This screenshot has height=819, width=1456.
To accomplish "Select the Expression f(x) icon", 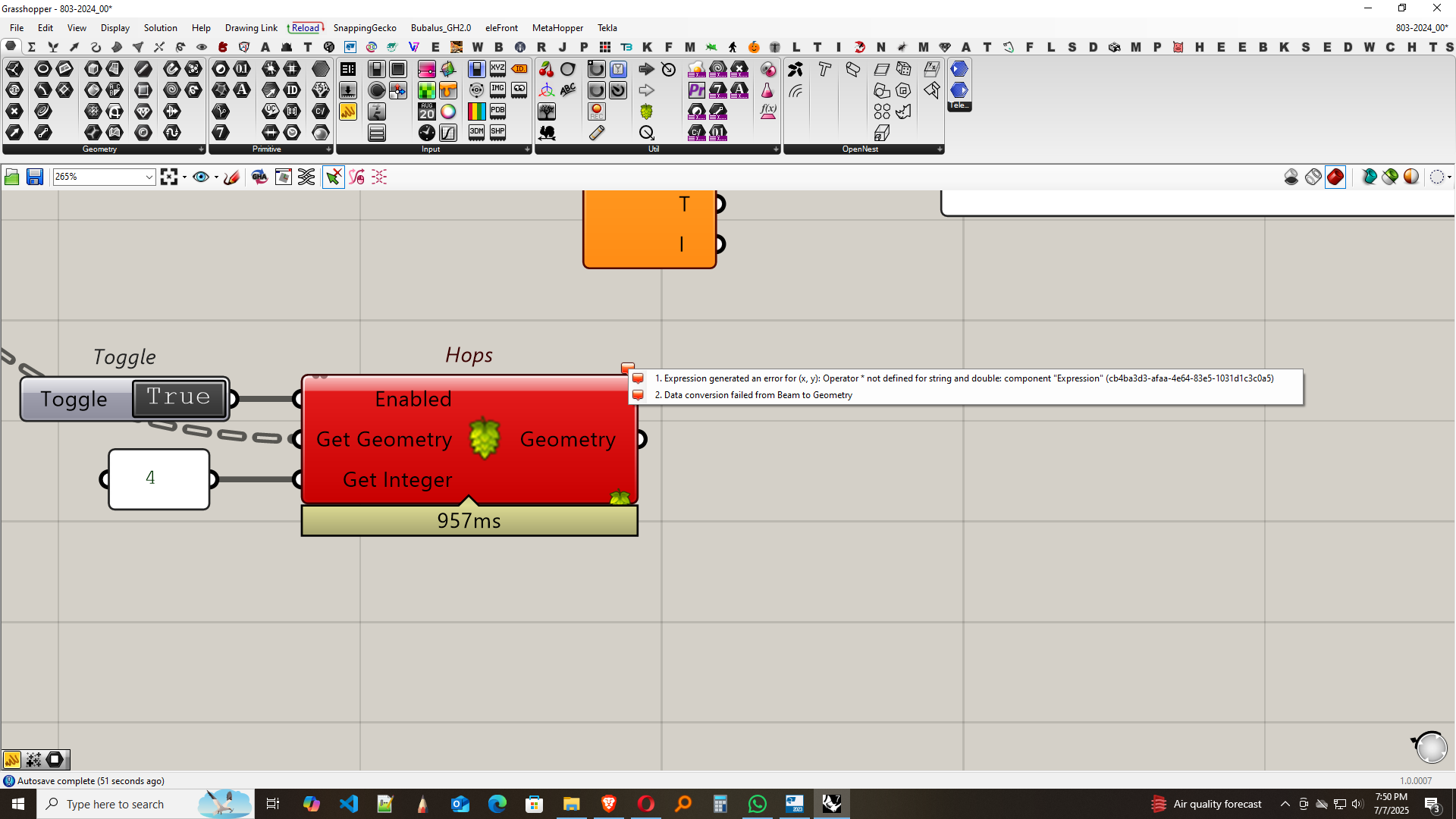I will 768,111.
